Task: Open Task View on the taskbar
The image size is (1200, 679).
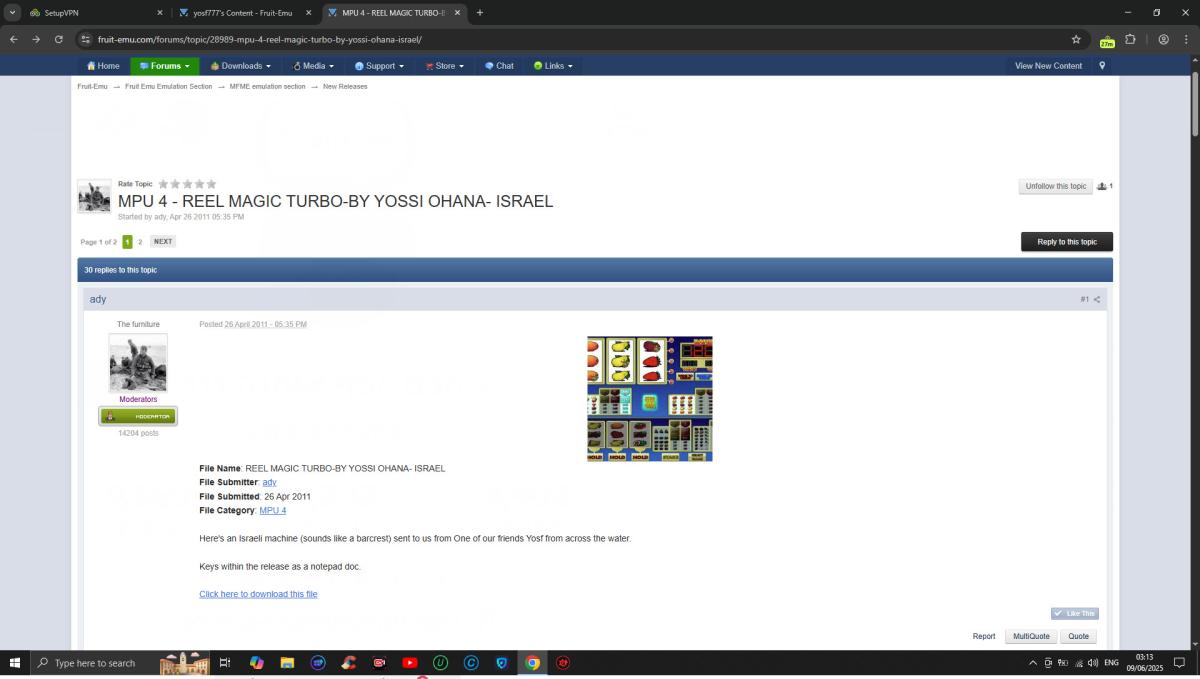Action: pyautogui.click(x=225, y=662)
